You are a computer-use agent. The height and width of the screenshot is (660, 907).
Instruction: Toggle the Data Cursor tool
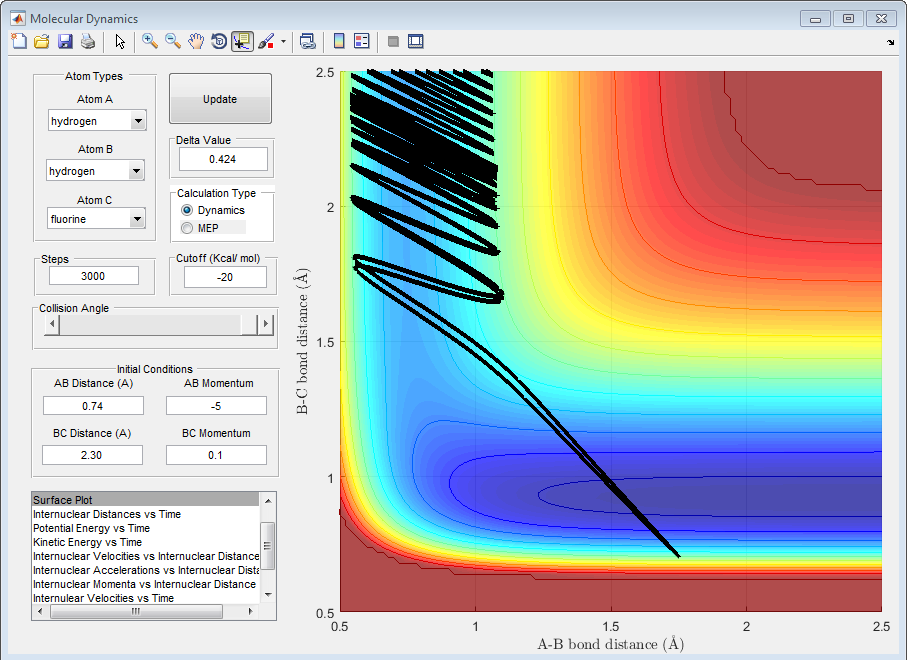[x=242, y=41]
